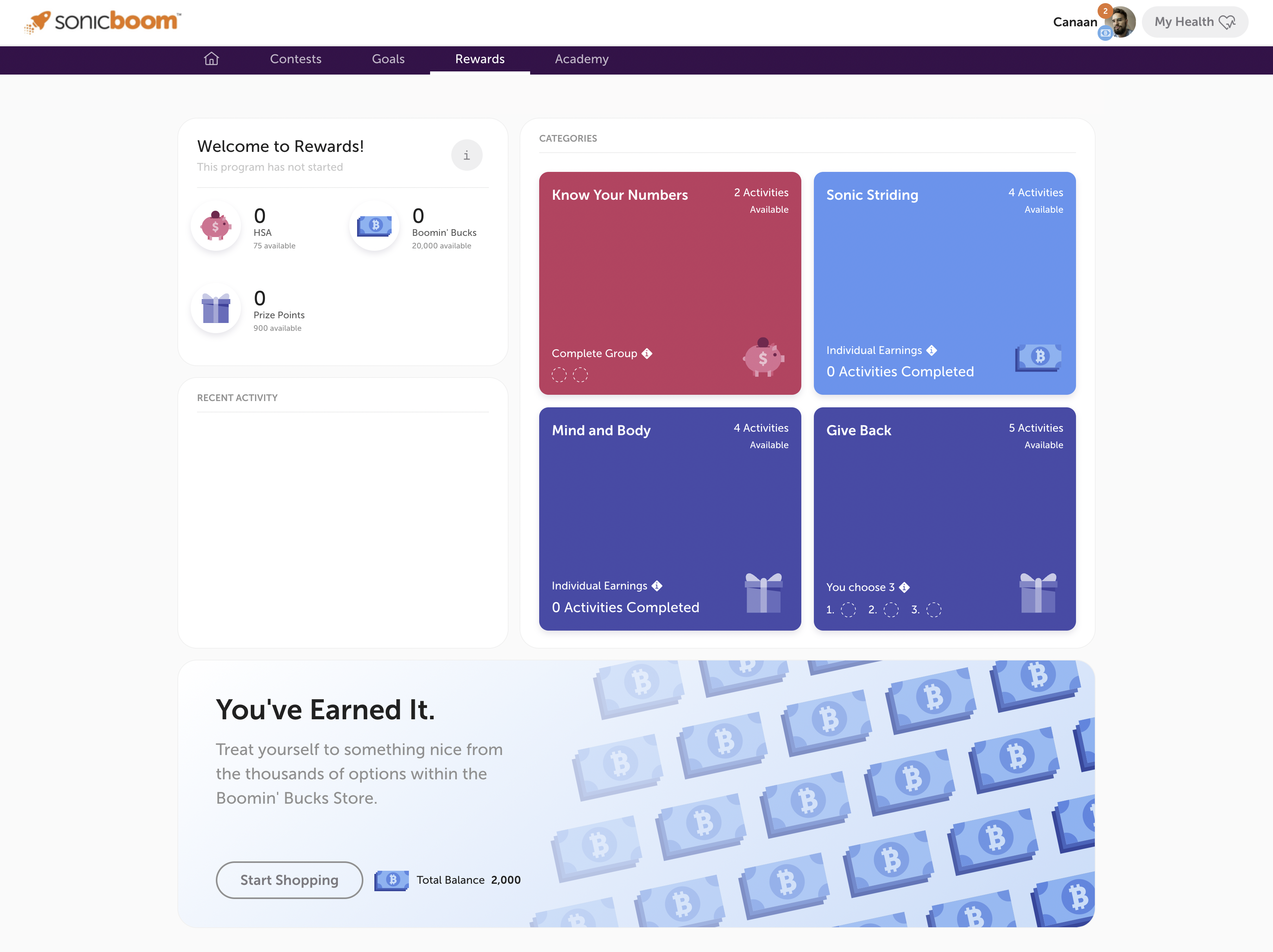Click the Boomin' Bucks icon in Know Your Numbers

[762, 358]
